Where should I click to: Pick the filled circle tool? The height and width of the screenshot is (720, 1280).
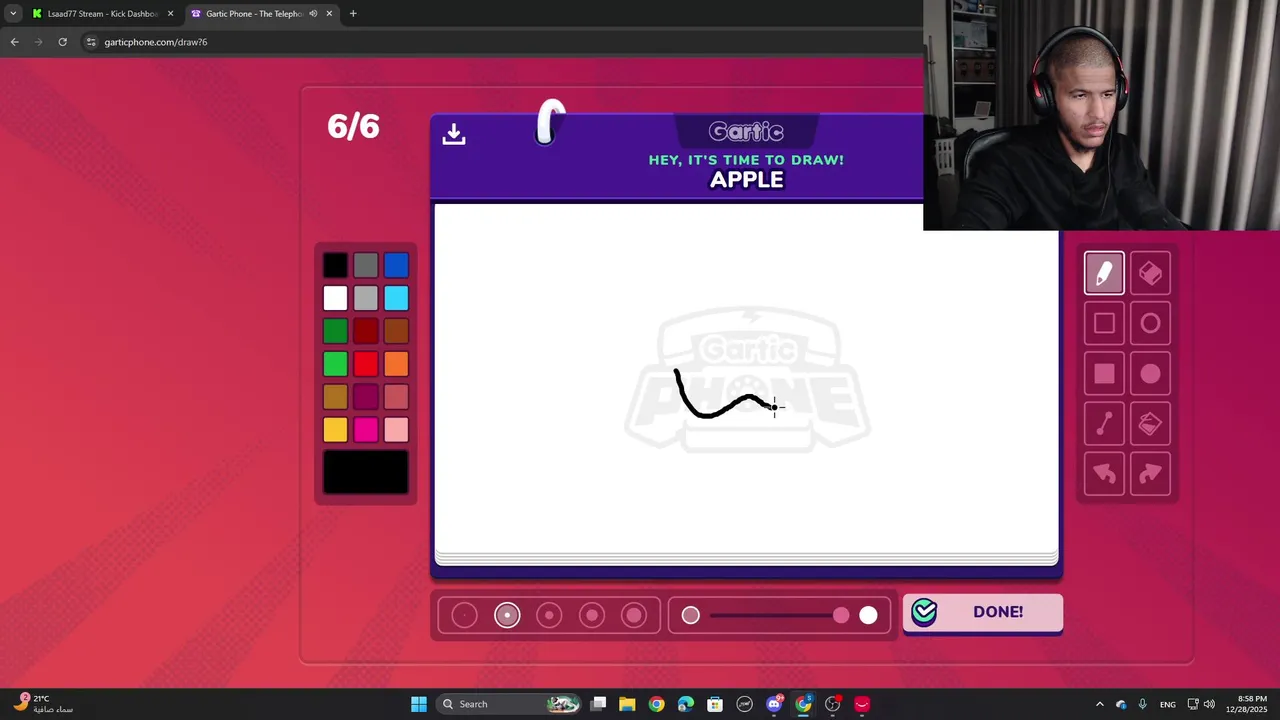coord(1150,374)
